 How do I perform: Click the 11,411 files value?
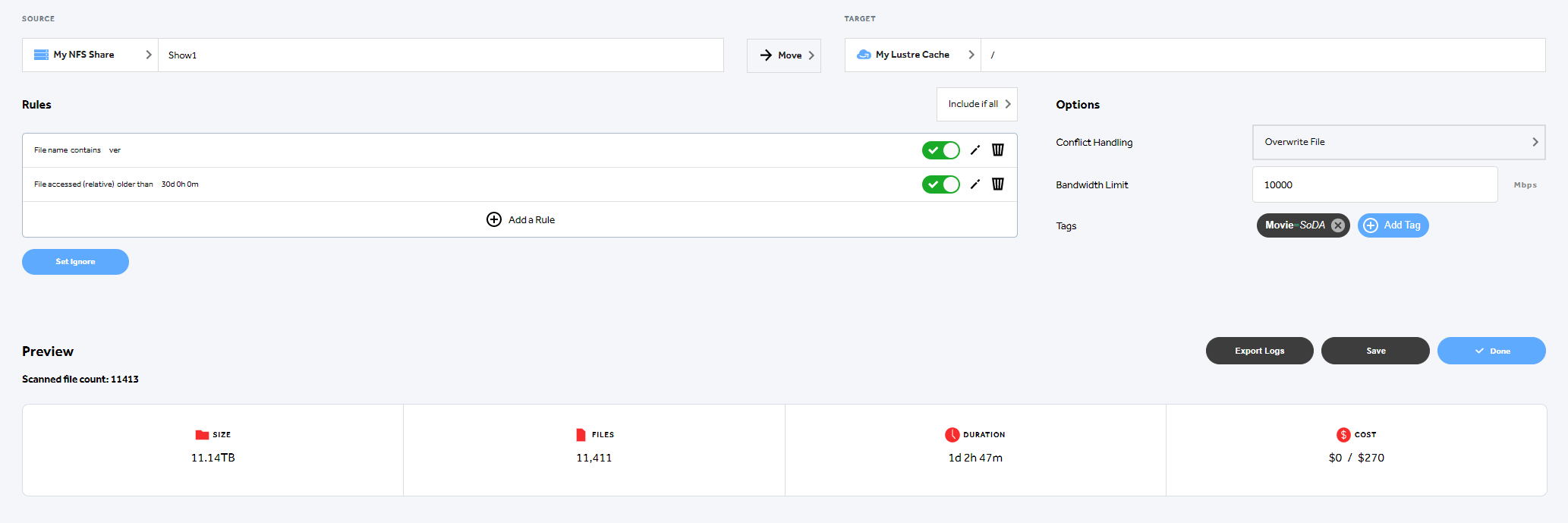594,458
